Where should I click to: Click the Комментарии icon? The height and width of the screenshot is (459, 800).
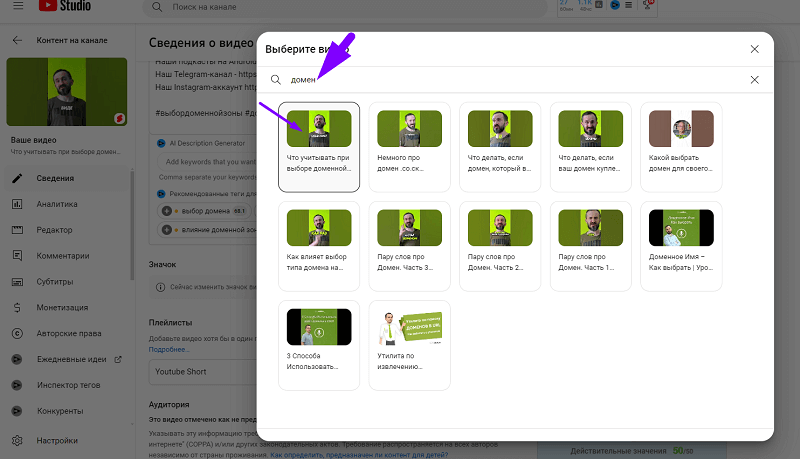[17, 256]
